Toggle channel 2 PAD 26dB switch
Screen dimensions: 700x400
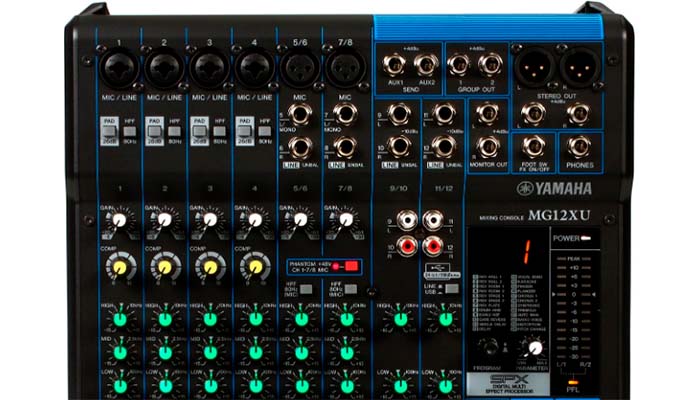point(154,131)
